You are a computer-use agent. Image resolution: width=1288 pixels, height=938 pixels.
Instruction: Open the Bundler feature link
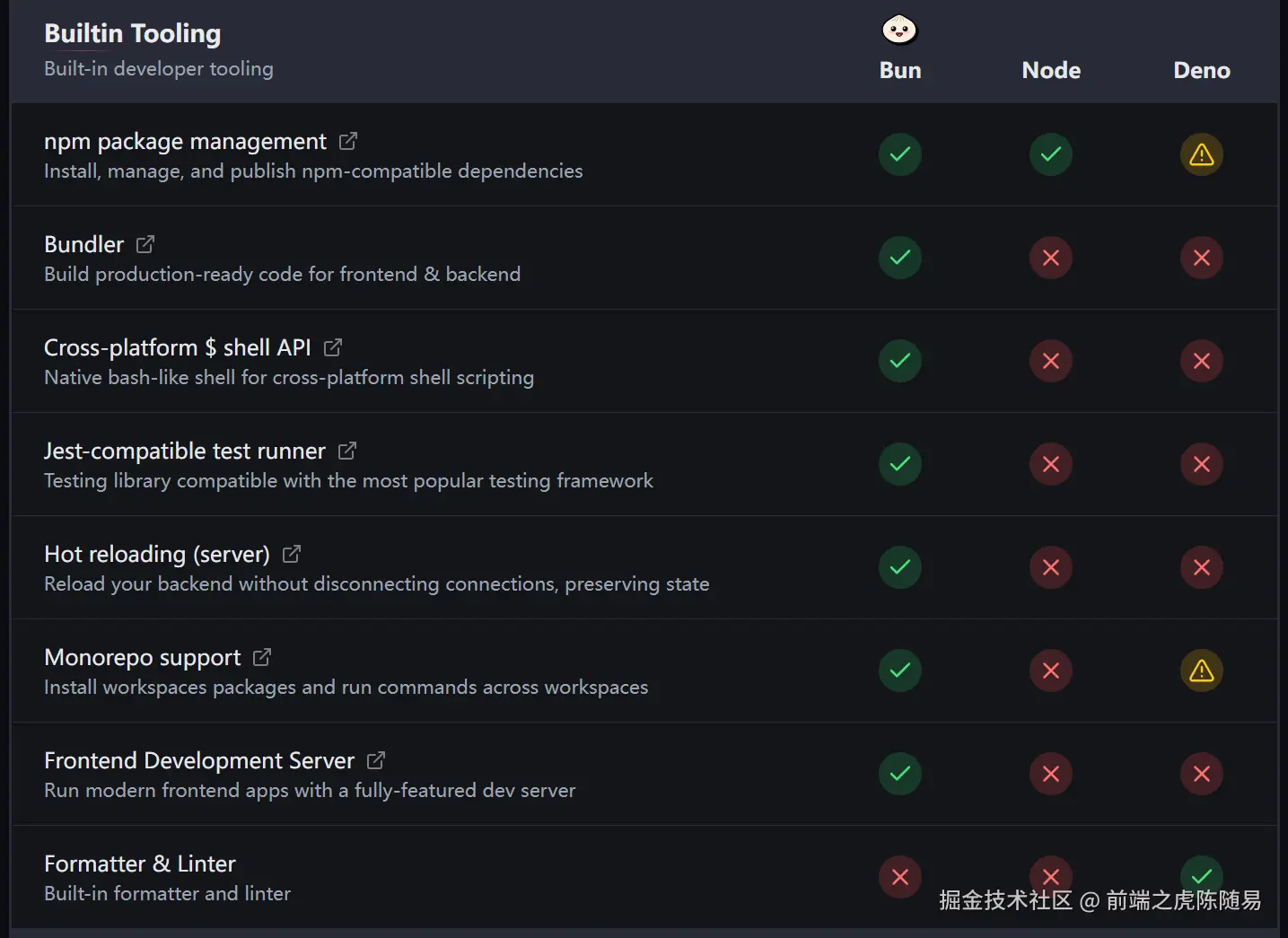(x=83, y=244)
